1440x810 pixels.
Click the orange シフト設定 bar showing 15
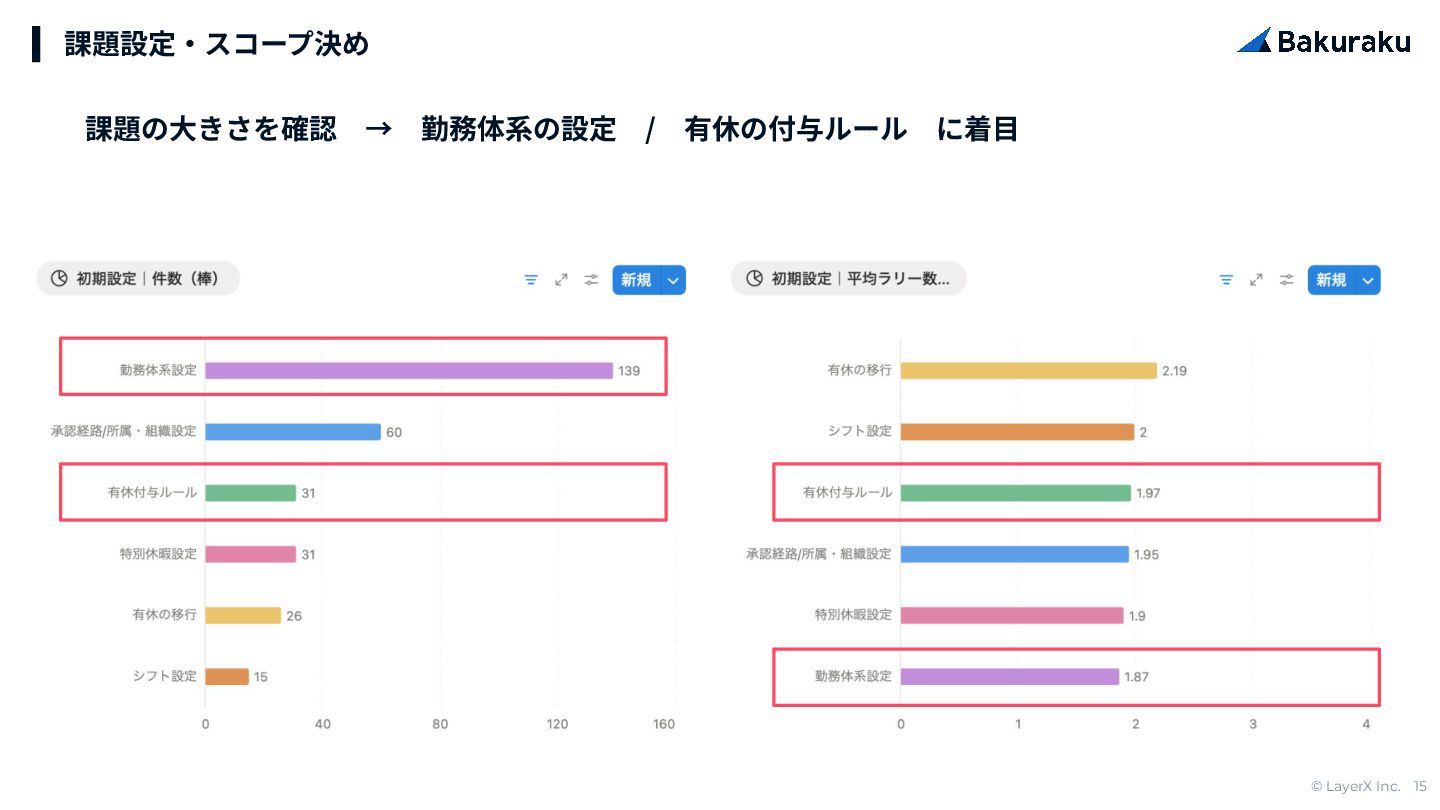[227, 677]
